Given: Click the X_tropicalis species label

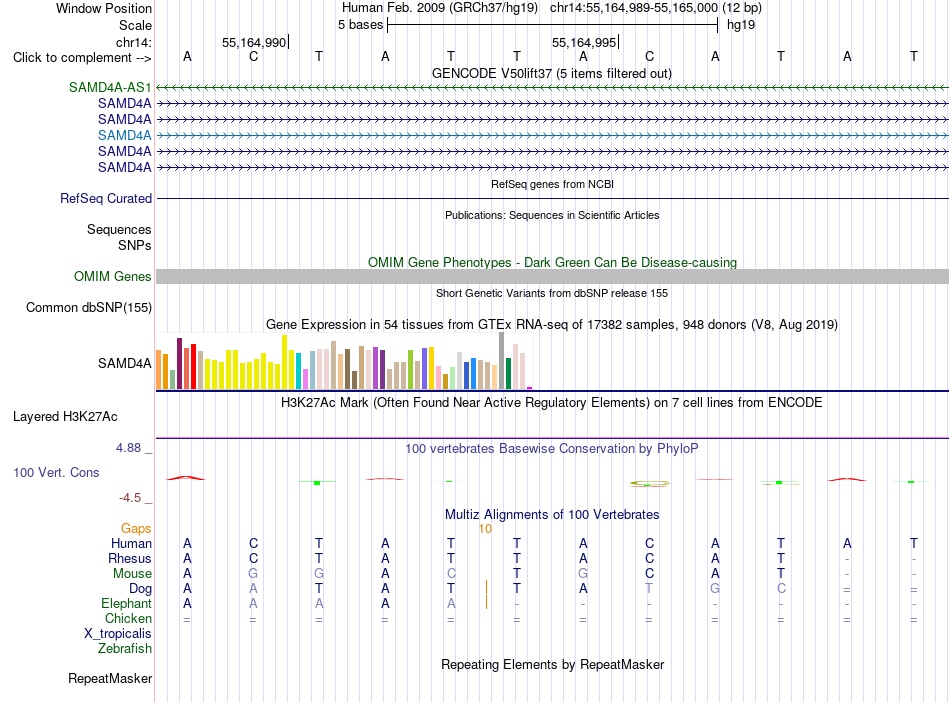Looking at the screenshot, I should coord(118,634).
